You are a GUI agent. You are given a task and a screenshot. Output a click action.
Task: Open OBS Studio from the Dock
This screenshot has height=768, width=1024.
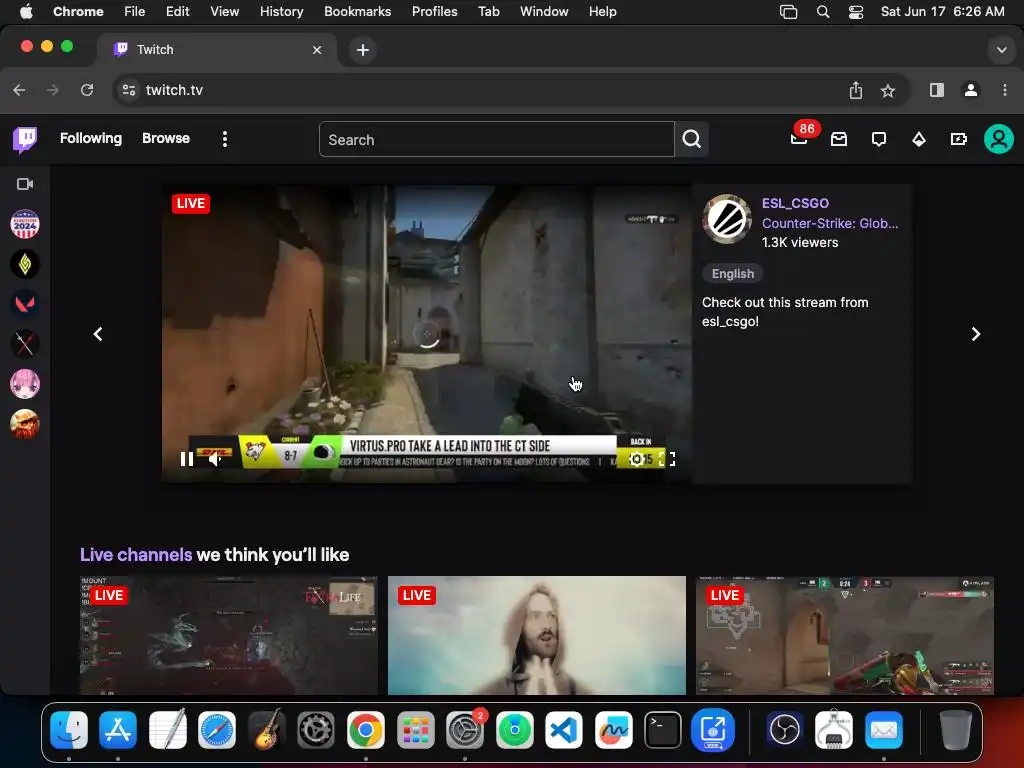pos(784,729)
